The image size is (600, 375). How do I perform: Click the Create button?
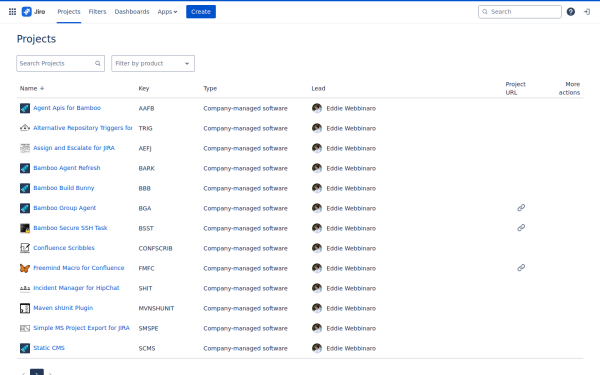click(201, 11)
